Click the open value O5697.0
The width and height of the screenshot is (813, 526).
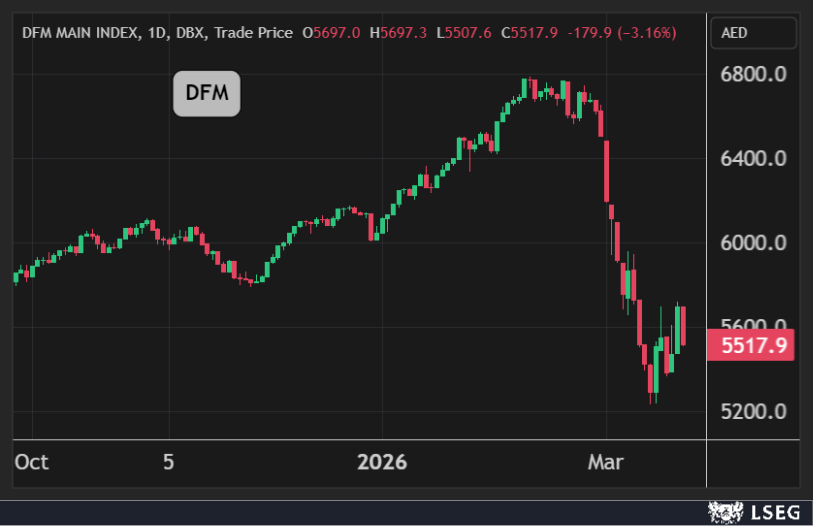point(336,33)
